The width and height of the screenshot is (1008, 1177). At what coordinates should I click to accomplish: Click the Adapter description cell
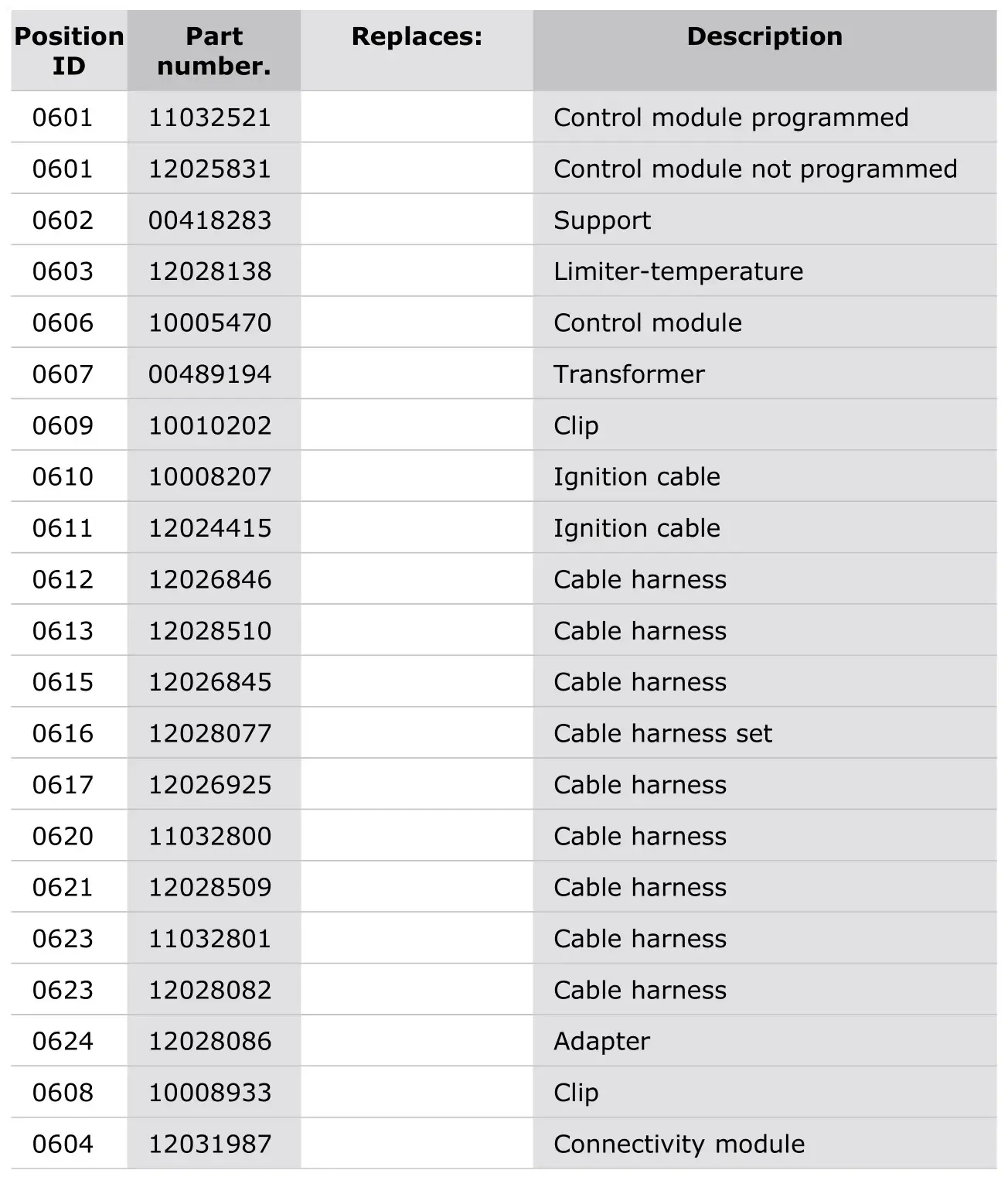click(x=601, y=1041)
